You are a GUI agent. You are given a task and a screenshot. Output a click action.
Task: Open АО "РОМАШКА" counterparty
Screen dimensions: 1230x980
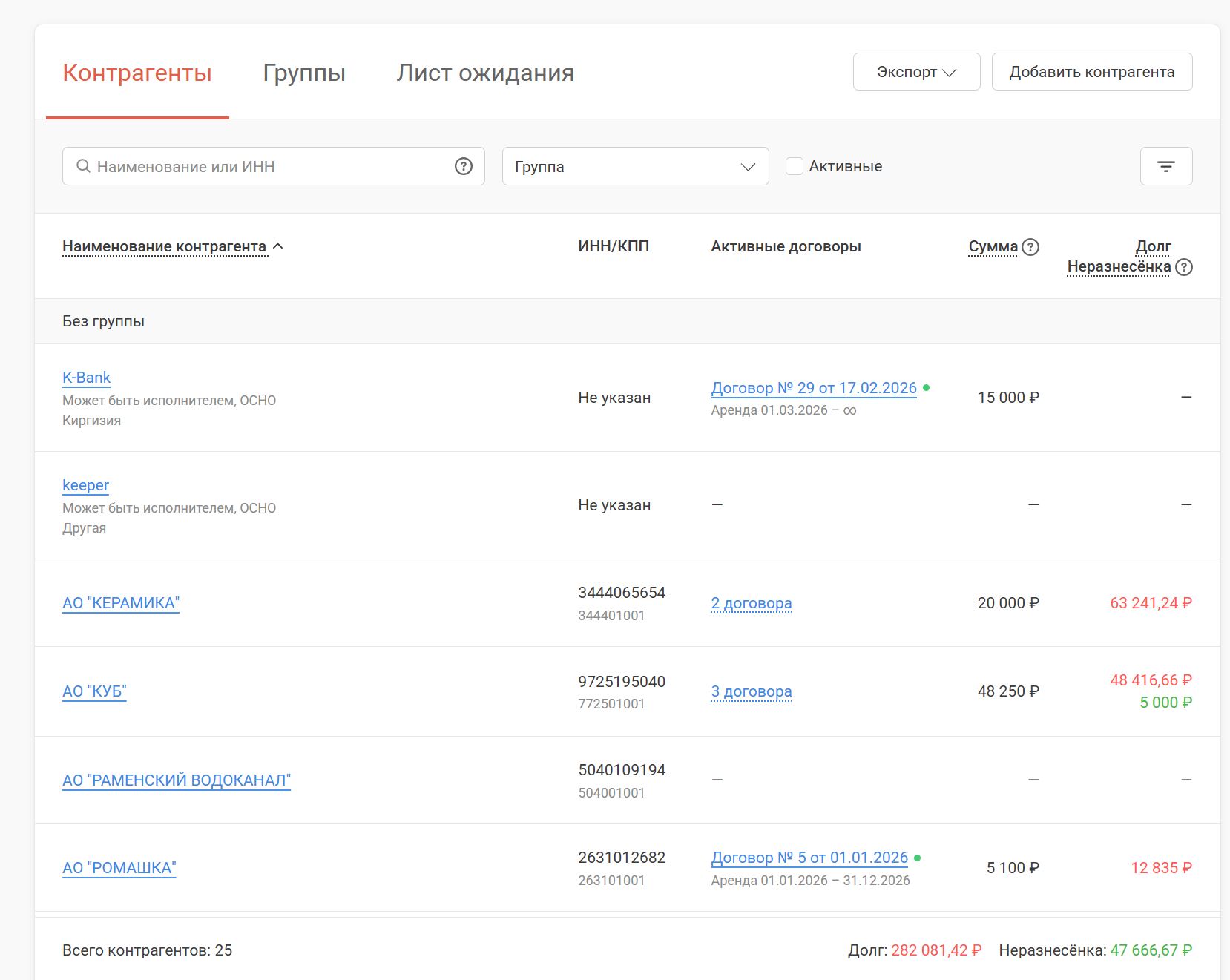coord(119,868)
